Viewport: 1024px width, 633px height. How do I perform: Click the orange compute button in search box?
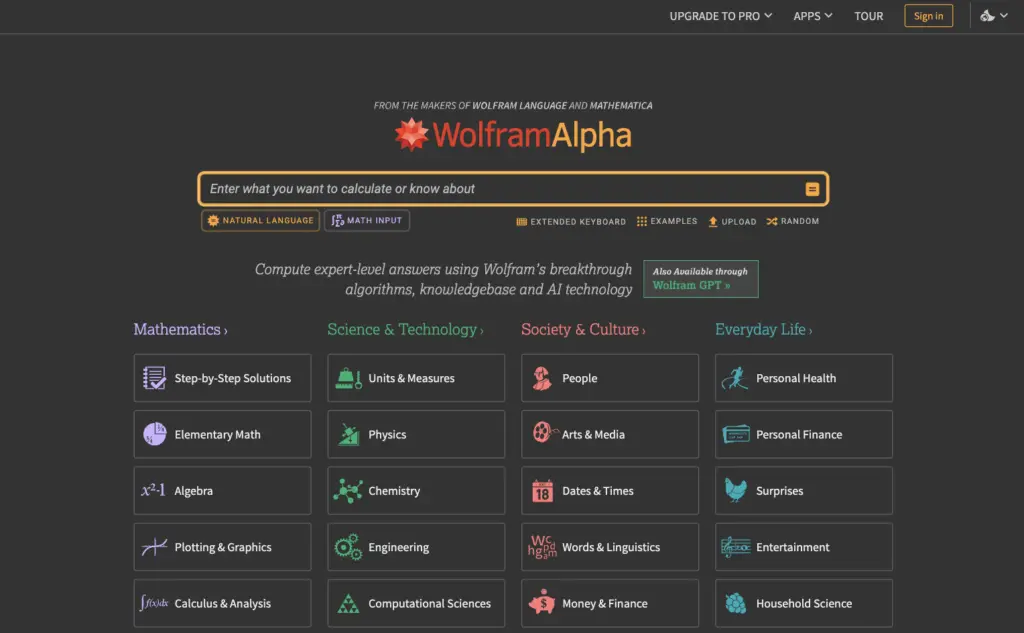(812, 189)
